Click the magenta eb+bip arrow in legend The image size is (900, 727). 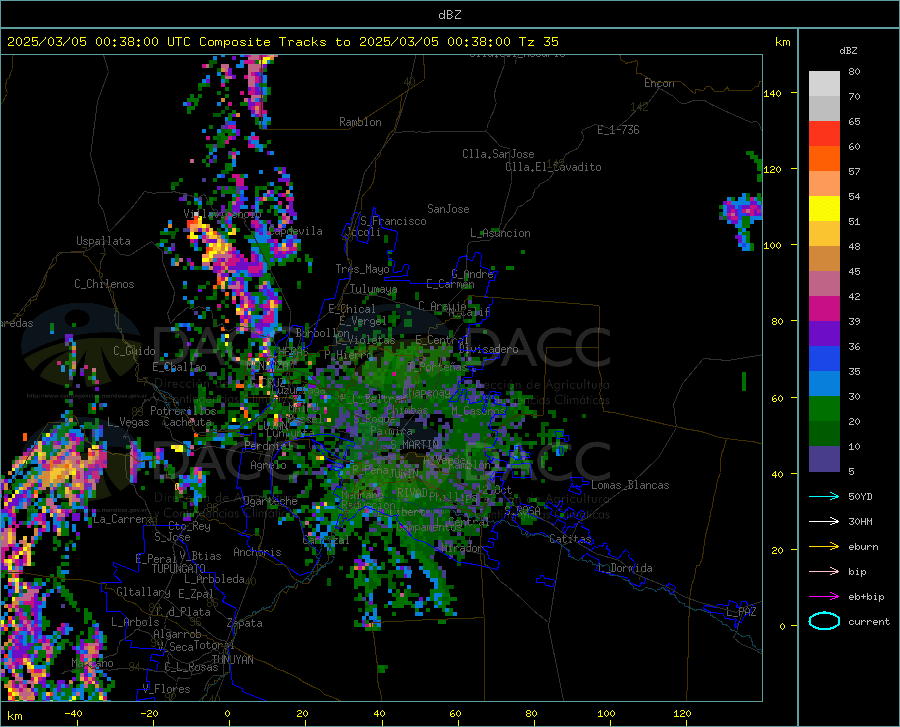click(x=824, y=597)
